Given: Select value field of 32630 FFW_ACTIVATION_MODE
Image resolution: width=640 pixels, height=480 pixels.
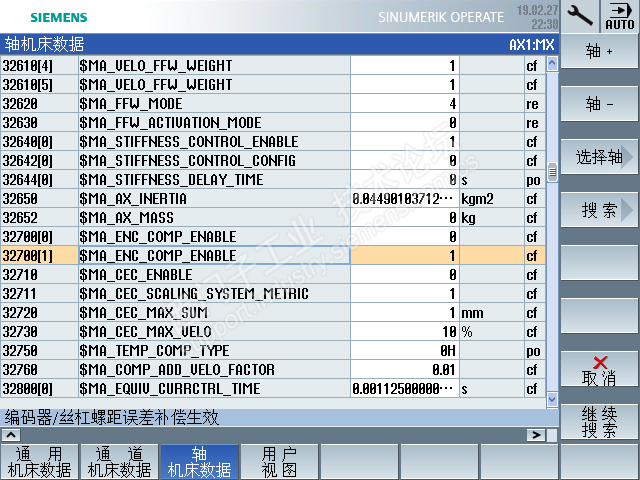Looking at the screenshot, I should pos(404,122).
